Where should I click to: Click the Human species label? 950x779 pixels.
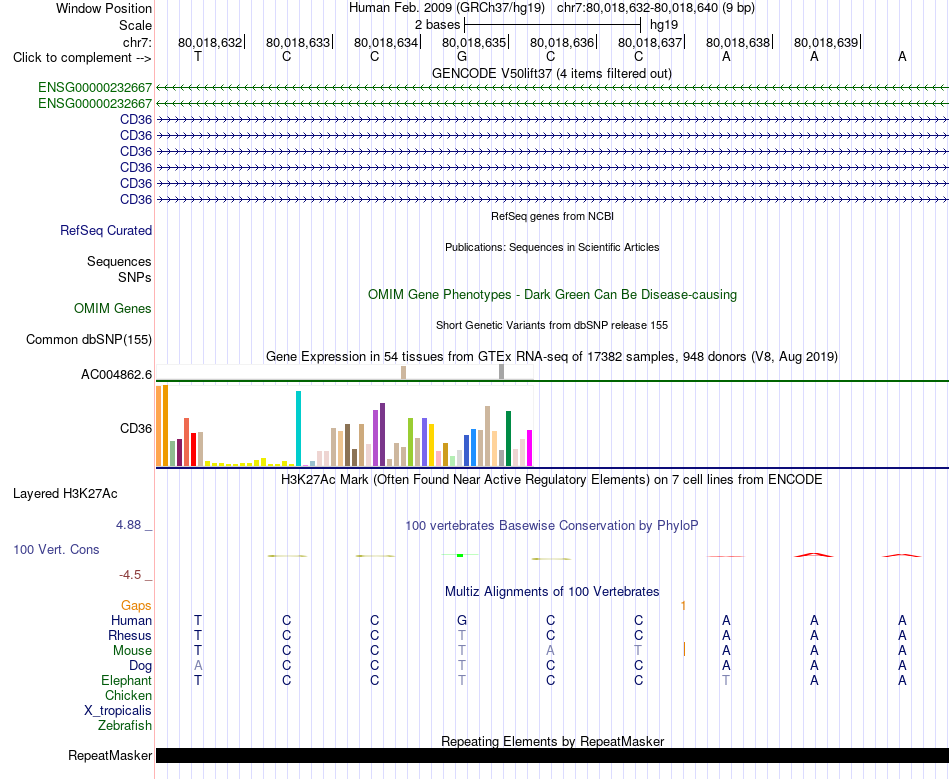(131, 620)
